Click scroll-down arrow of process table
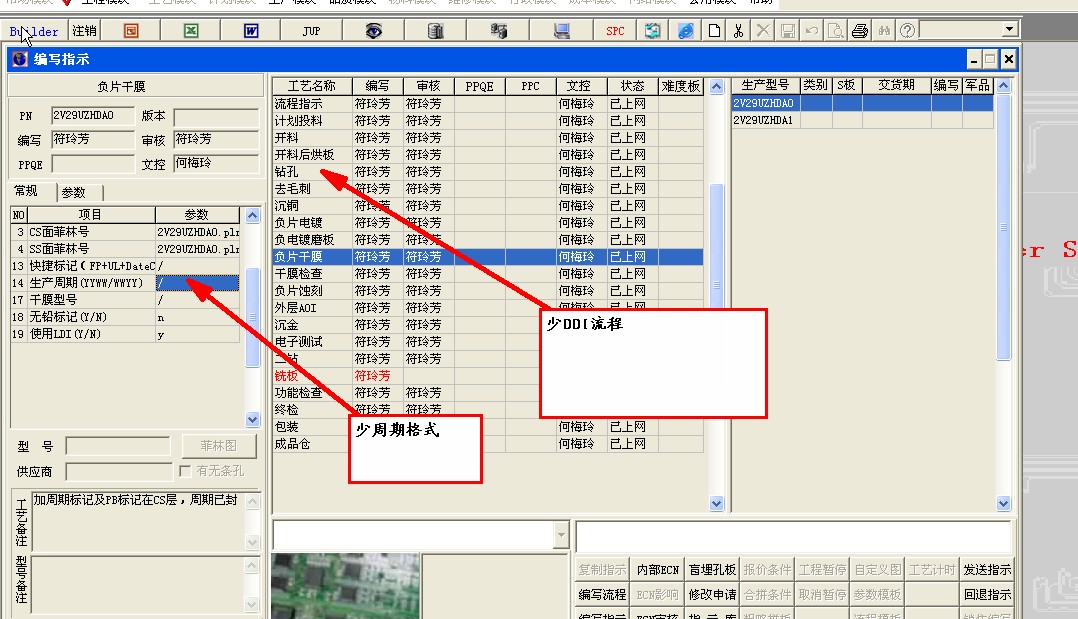Viewport: 1078px width, 619px height. [x=716, y=503]
